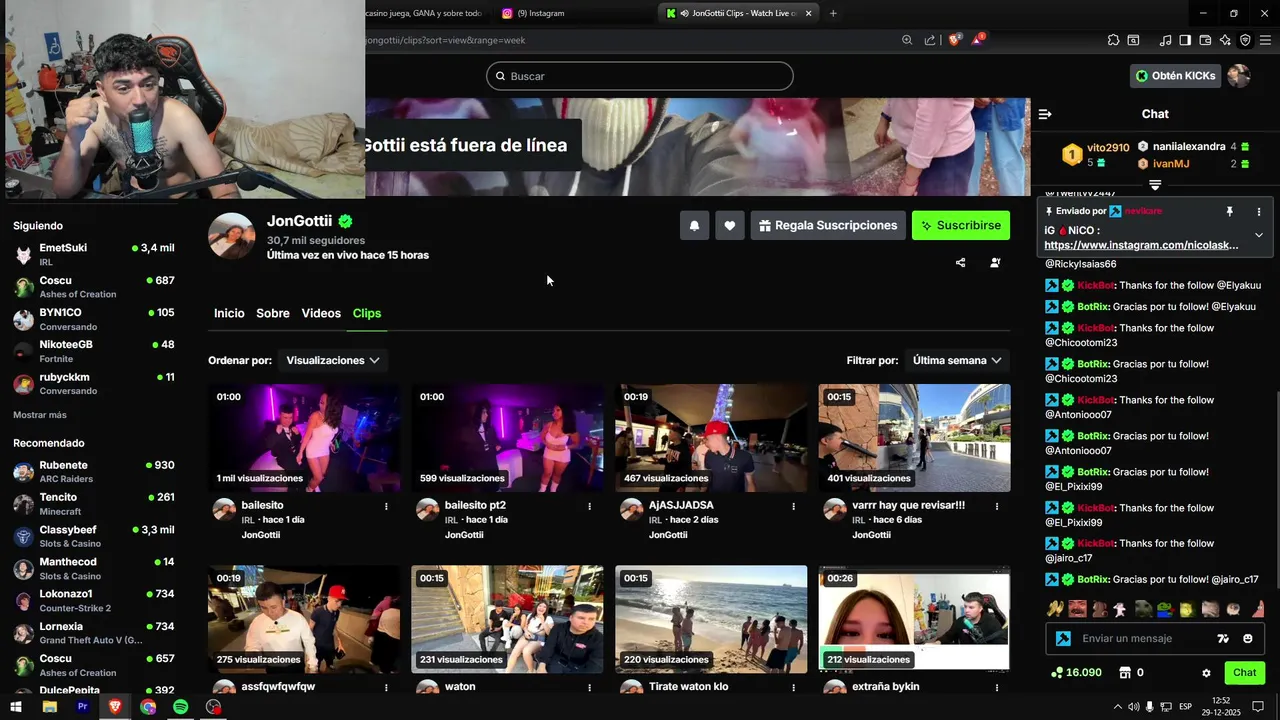The height and width of the screenshot is (720, 1280).
Task: Click the green Suscribirse button
Action: [961, 226]
